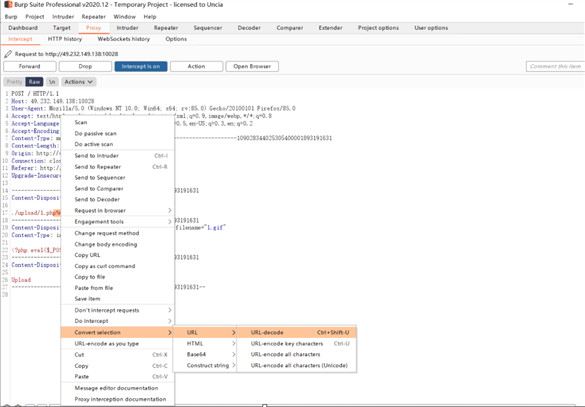The width and height of the screenshot is (585, 407).
Task: Expand the Engagement tools submenu
Action: (x=117, y=222)
